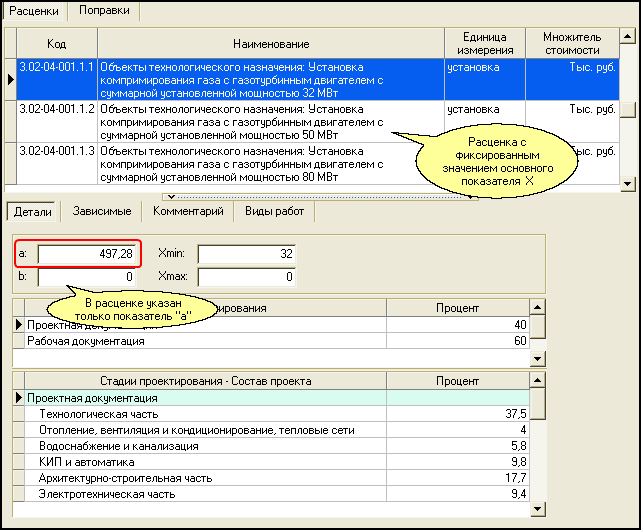Switch to the Виды работ tab
This screenshot has width=641, height=530.
pyautogui.click(x=274, y=211)
